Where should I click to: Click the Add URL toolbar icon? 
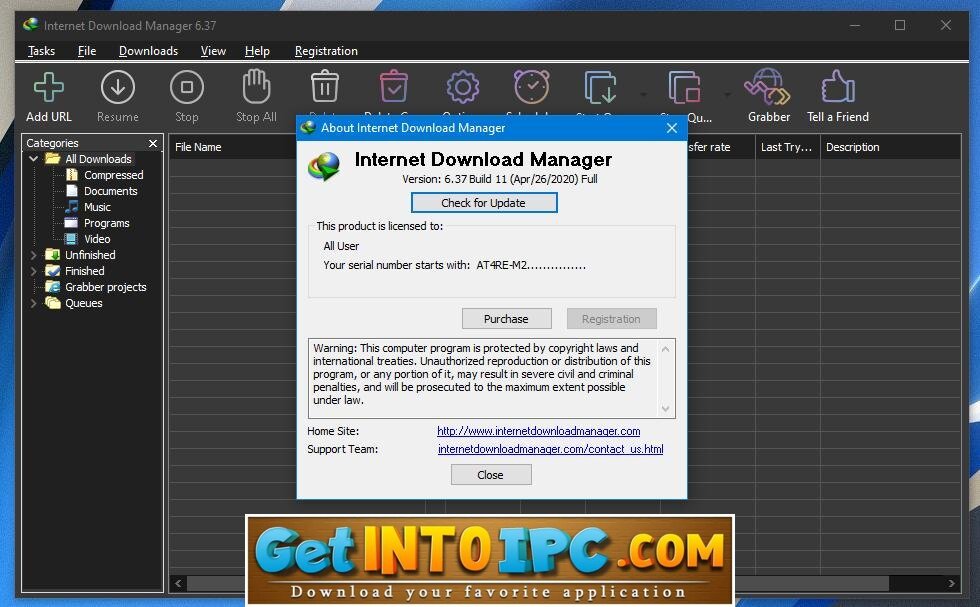click(x=48, y=87)
